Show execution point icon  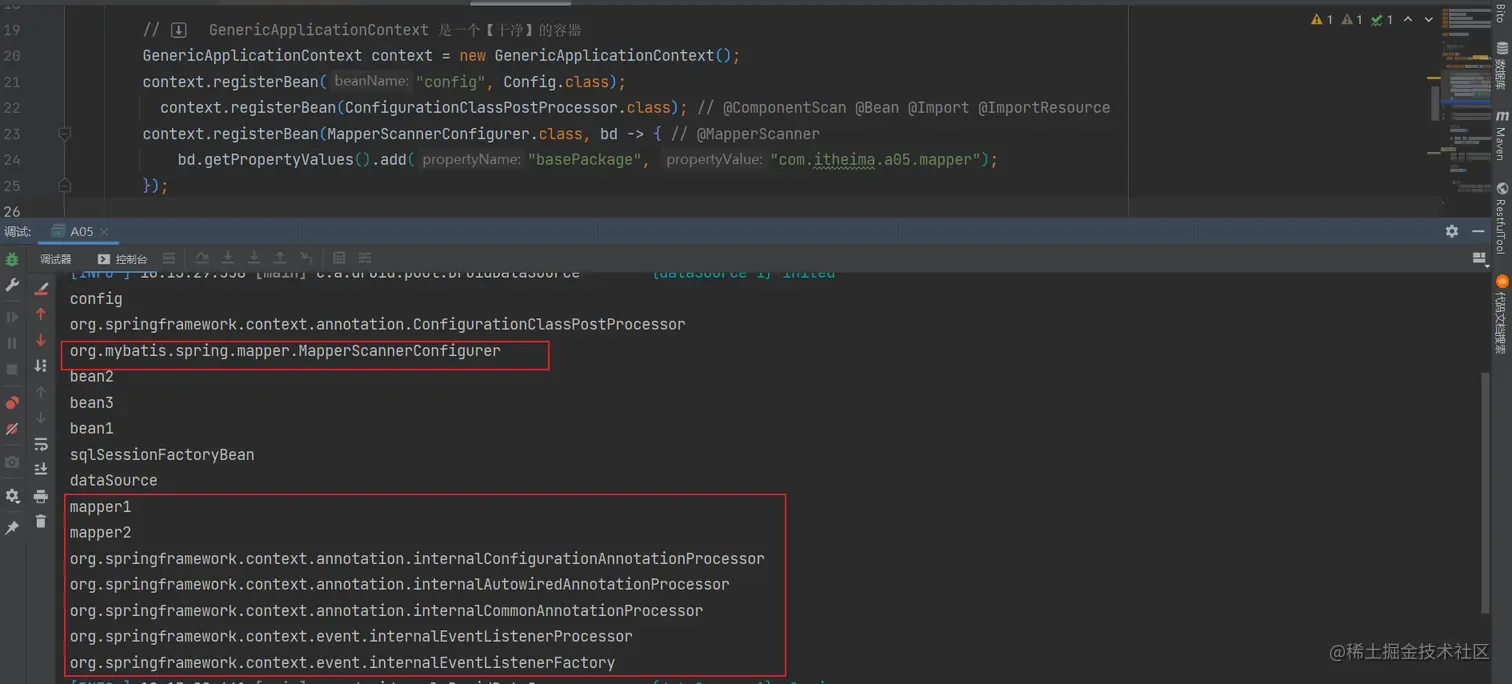[202, 258]
